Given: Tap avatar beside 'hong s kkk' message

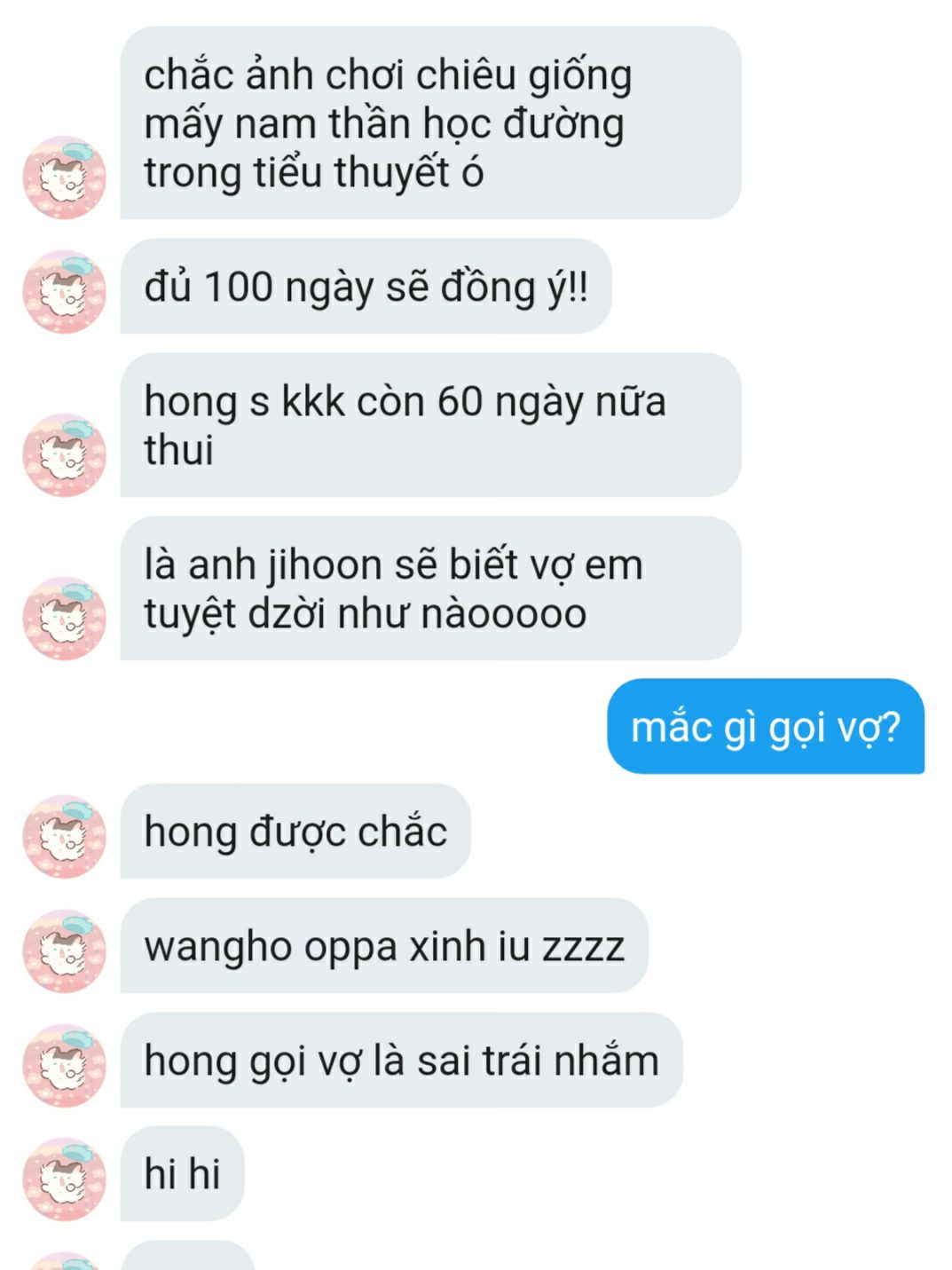Looking at the screenshot, I should click(x=64, y=455).
